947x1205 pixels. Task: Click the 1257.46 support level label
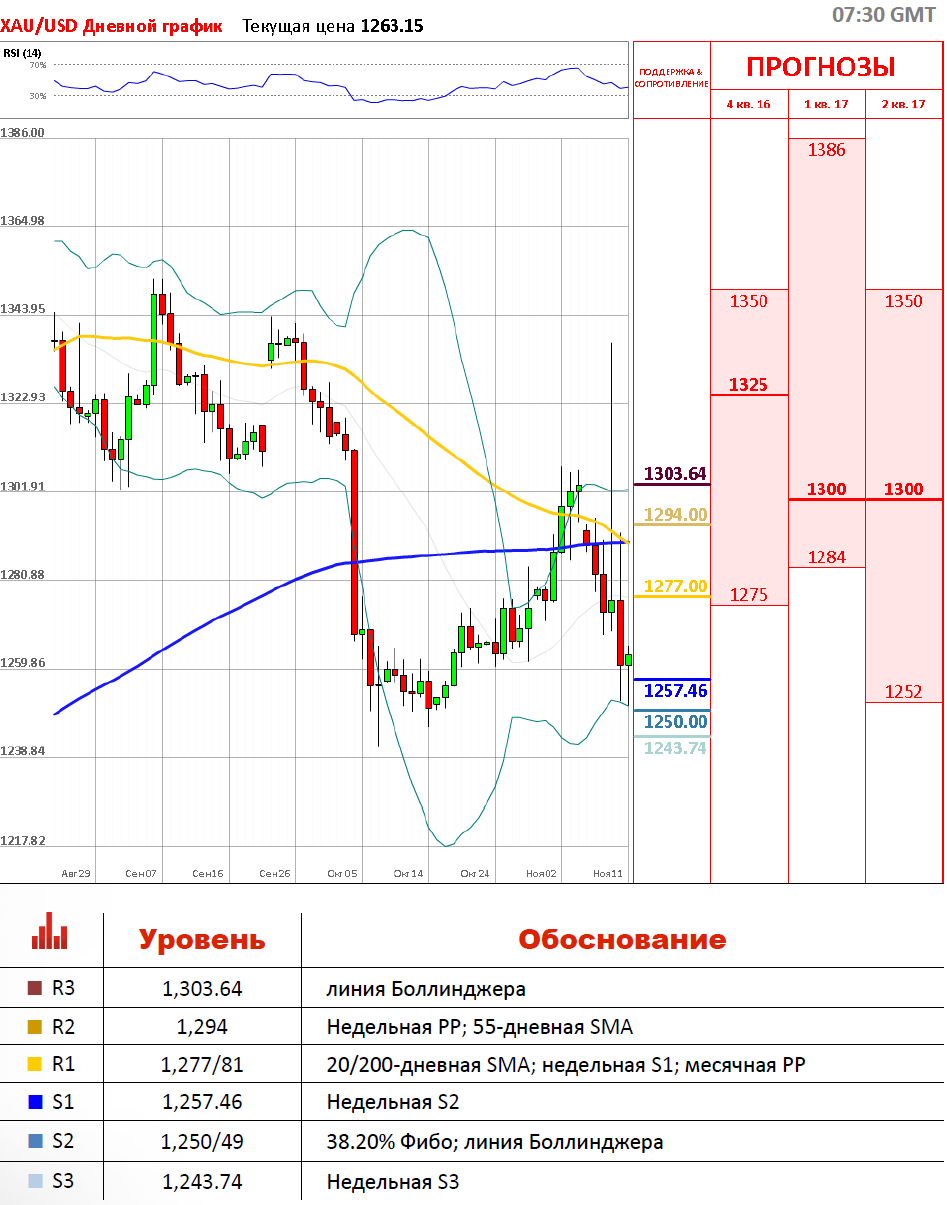tap(675, 690)
